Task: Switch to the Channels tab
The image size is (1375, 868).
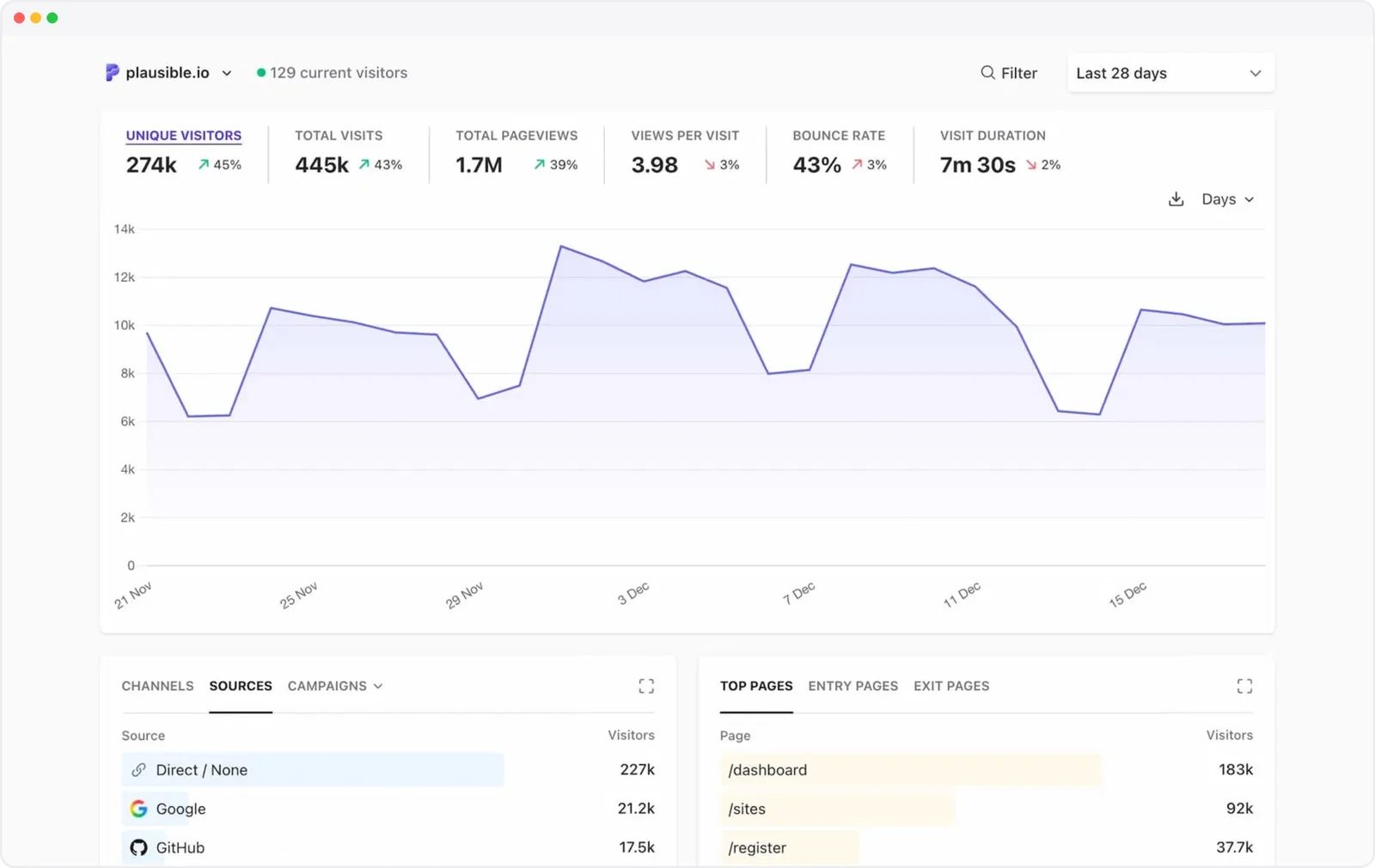Action: (x=157, y=686)
